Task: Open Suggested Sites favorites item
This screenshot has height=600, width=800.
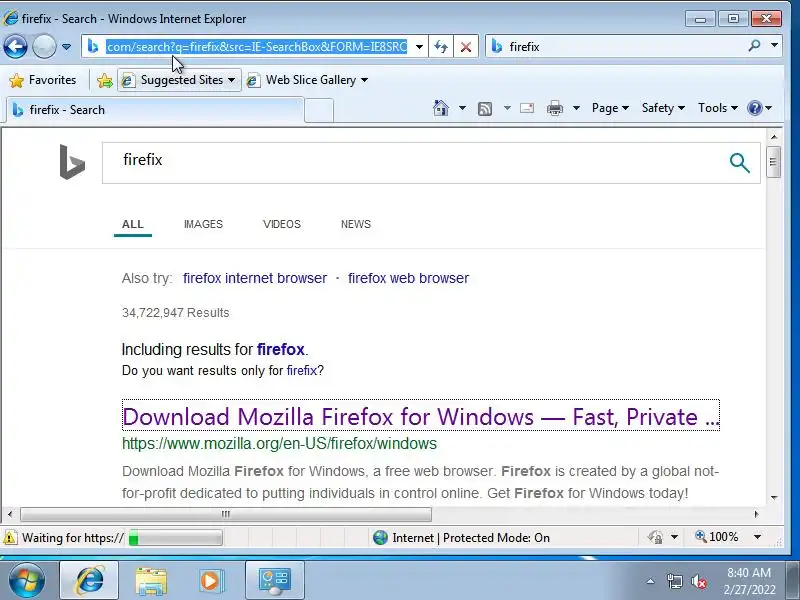Action: coord(179,80)
